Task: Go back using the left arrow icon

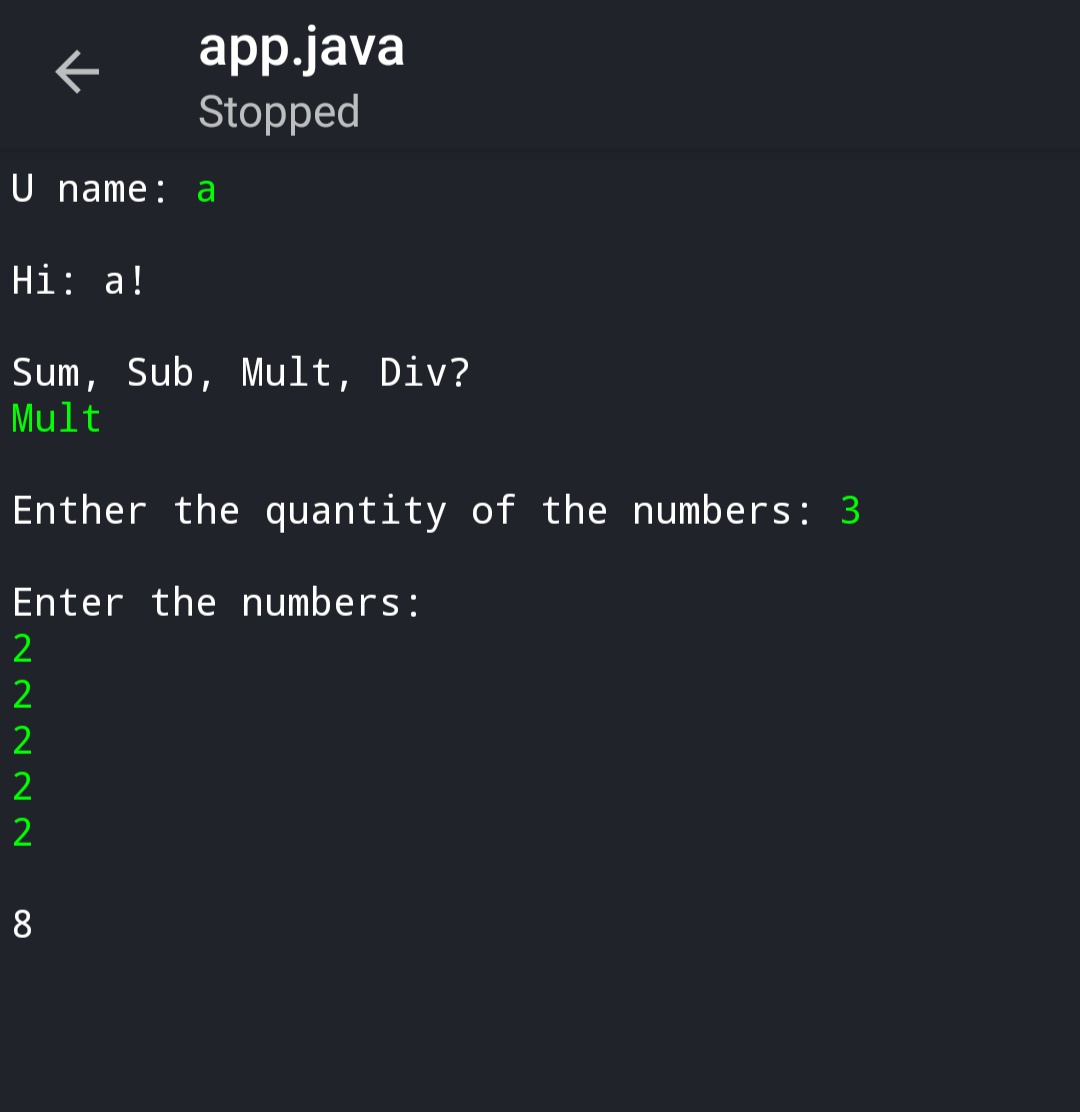Action: 77,72
